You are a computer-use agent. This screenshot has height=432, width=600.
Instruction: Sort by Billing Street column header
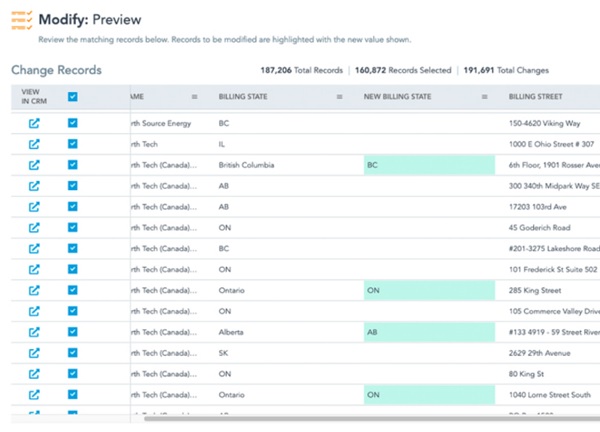(x=535, y=97)
